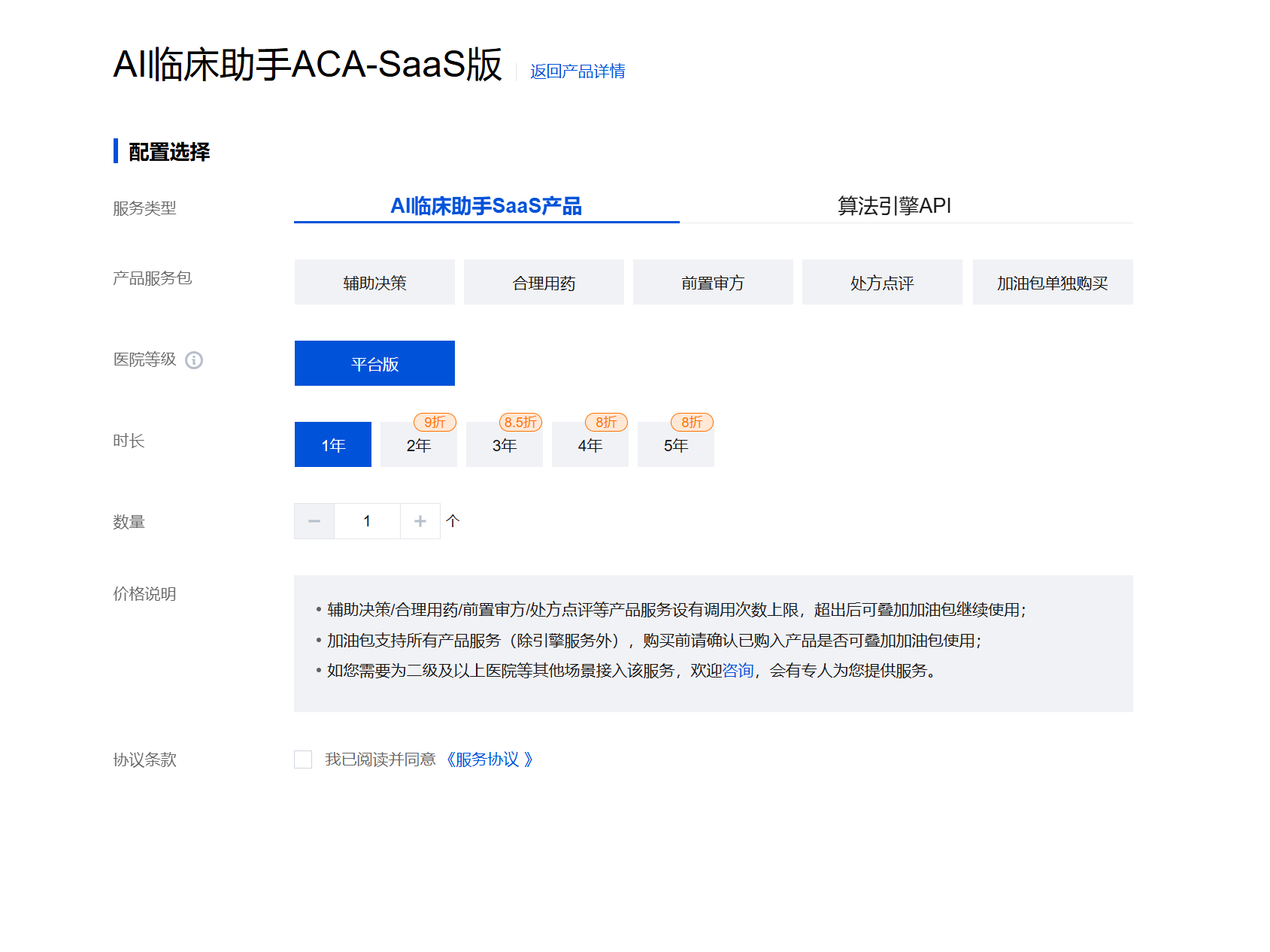Choose the 前置审方 service package
The image size is (1270, 952).
pos(713,283)
